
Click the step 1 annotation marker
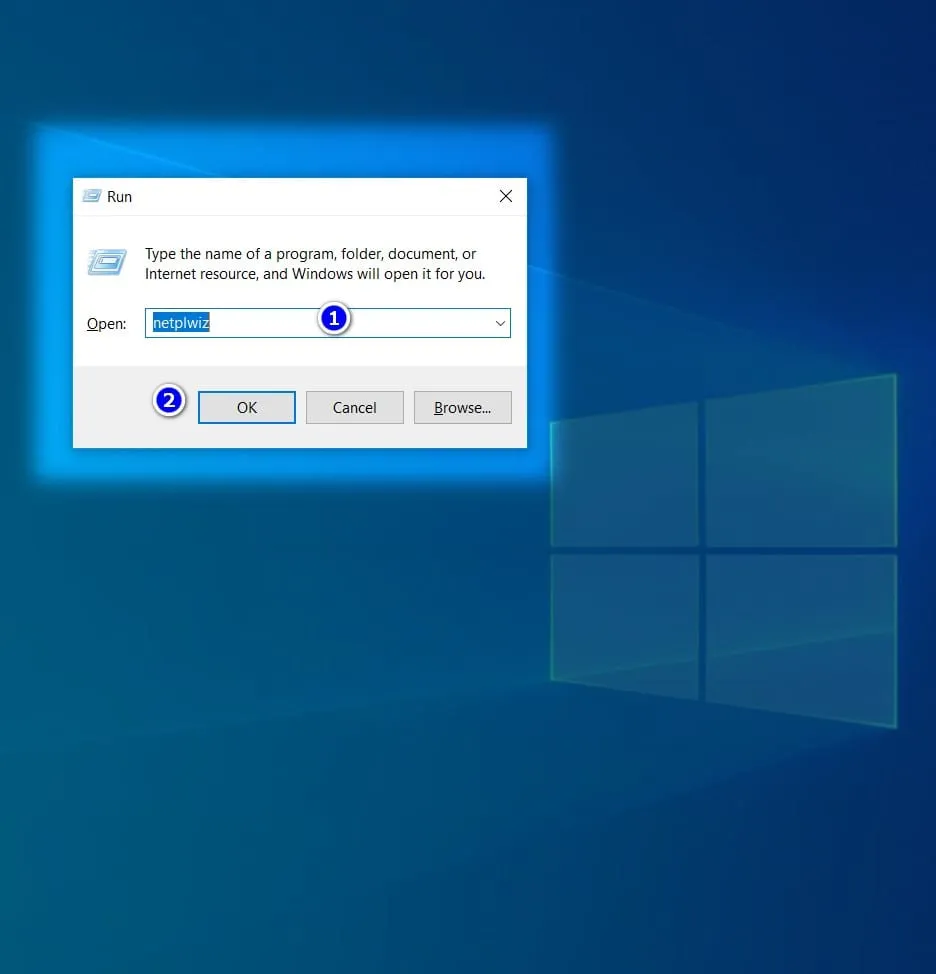(x=334, y=319)
